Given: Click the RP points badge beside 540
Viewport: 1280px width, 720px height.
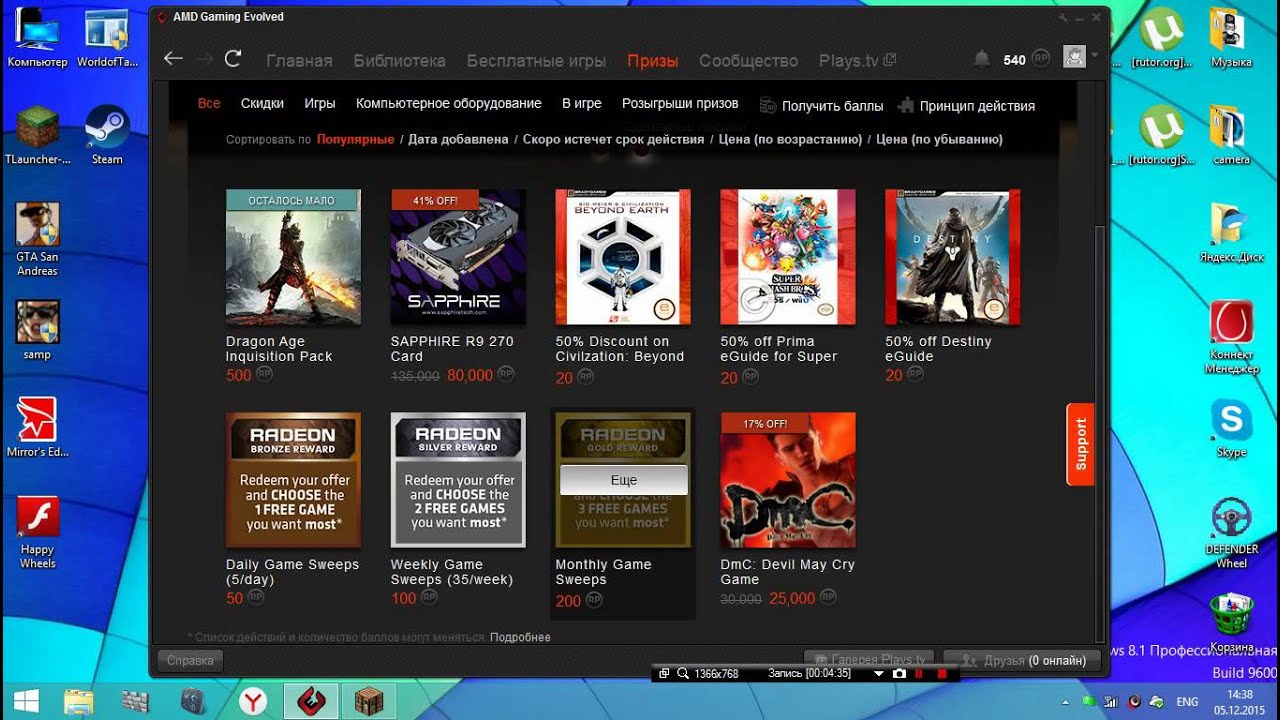Looking at the screenshot, I should pos(1041,59).
